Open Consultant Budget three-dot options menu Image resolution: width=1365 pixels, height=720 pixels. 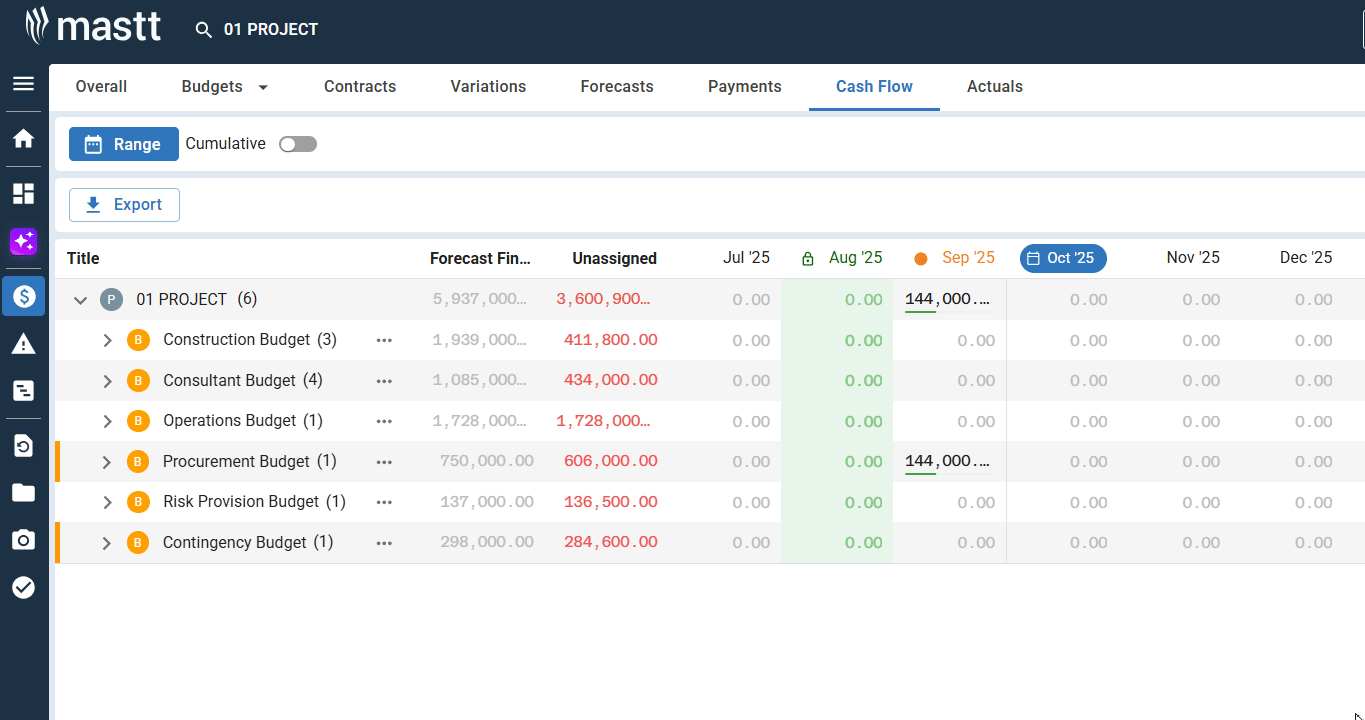point(384,381)
